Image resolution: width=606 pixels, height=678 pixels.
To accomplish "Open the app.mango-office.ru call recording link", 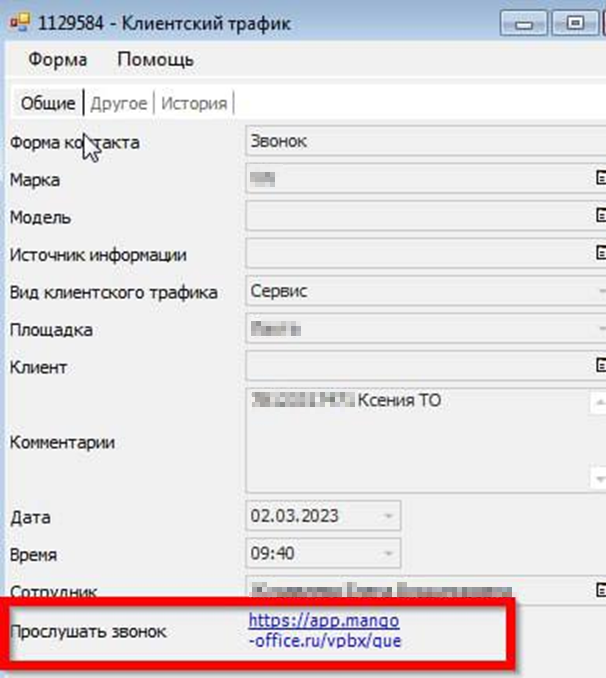I will tap(324, 630).
